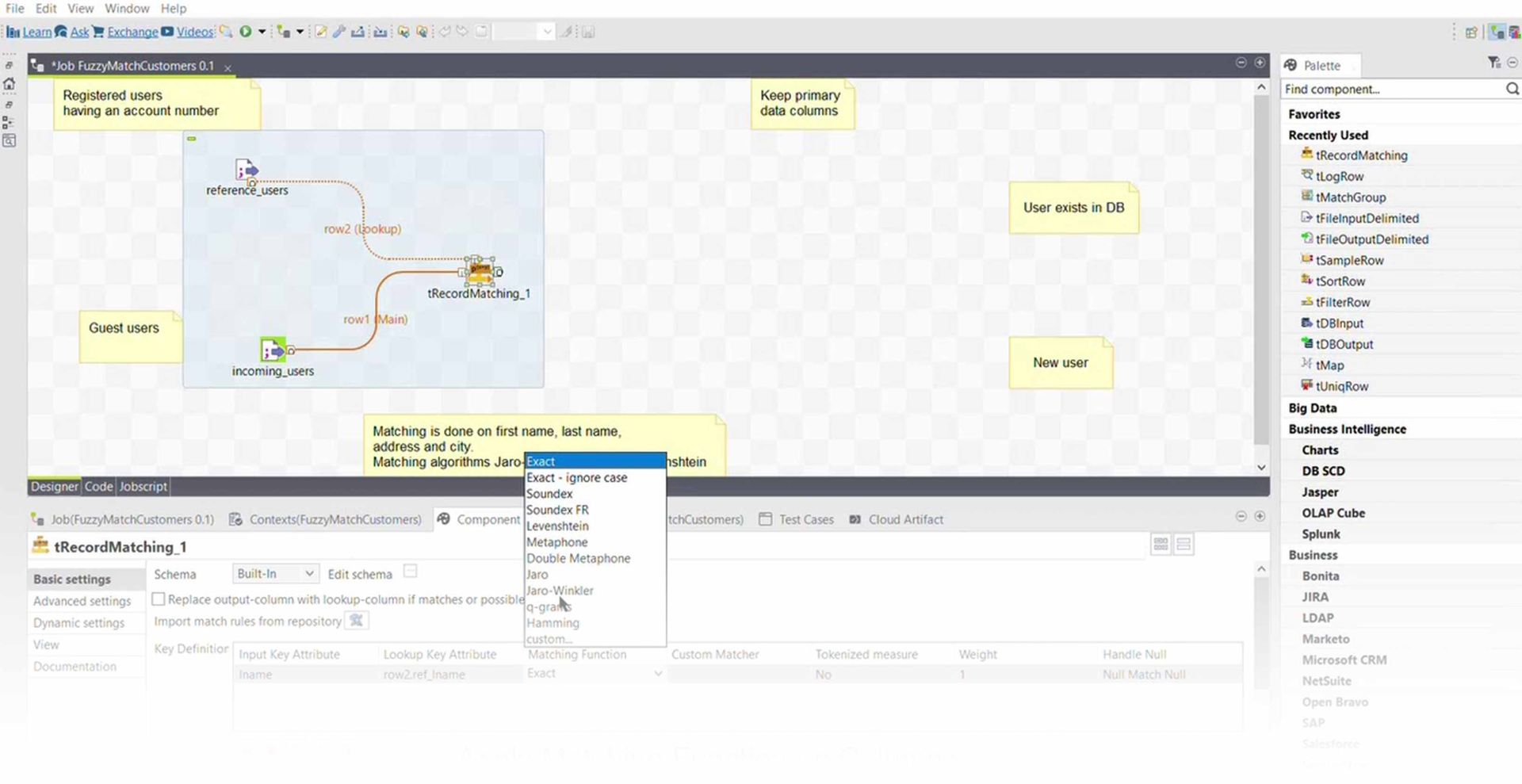Click the green Run job toolbar icon

[x=246, y=32]
